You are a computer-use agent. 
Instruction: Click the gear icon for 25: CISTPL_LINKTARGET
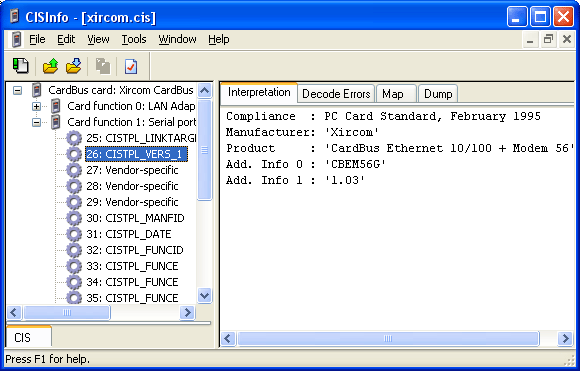(74, 138)
